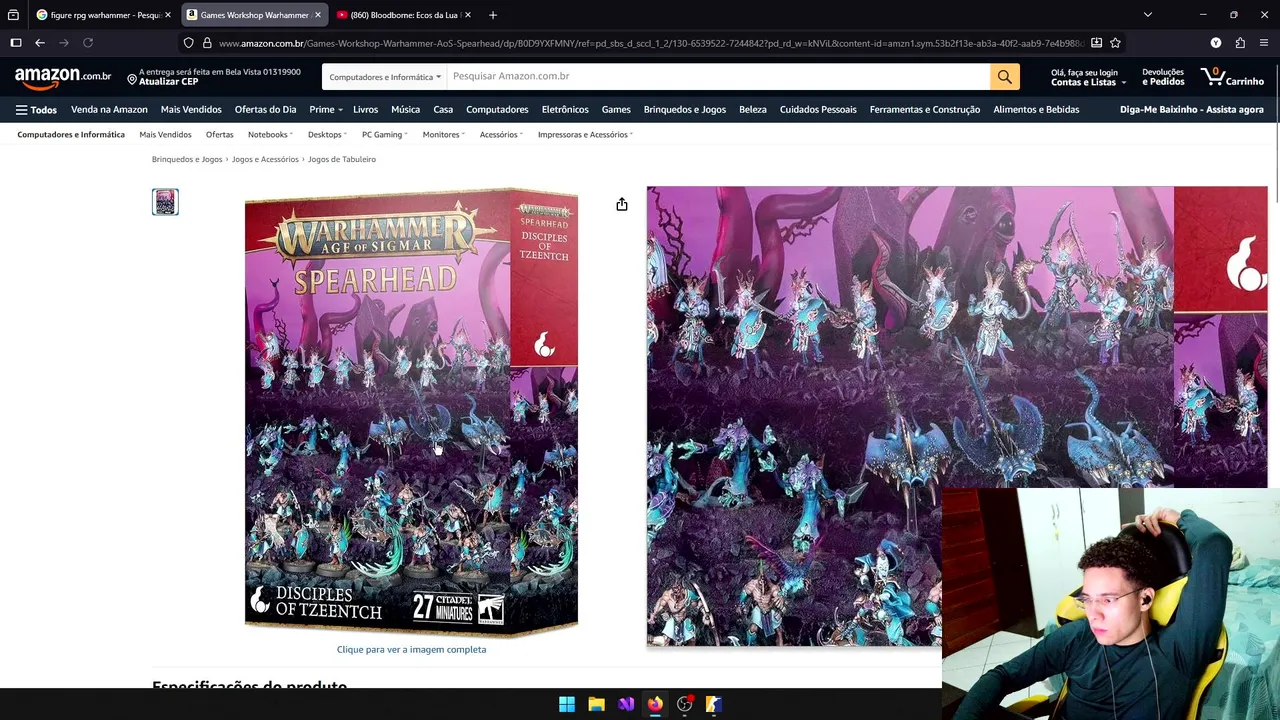Screen dimensions: 1280x720
Task: Click the browser URL address field
Action: 650,43
